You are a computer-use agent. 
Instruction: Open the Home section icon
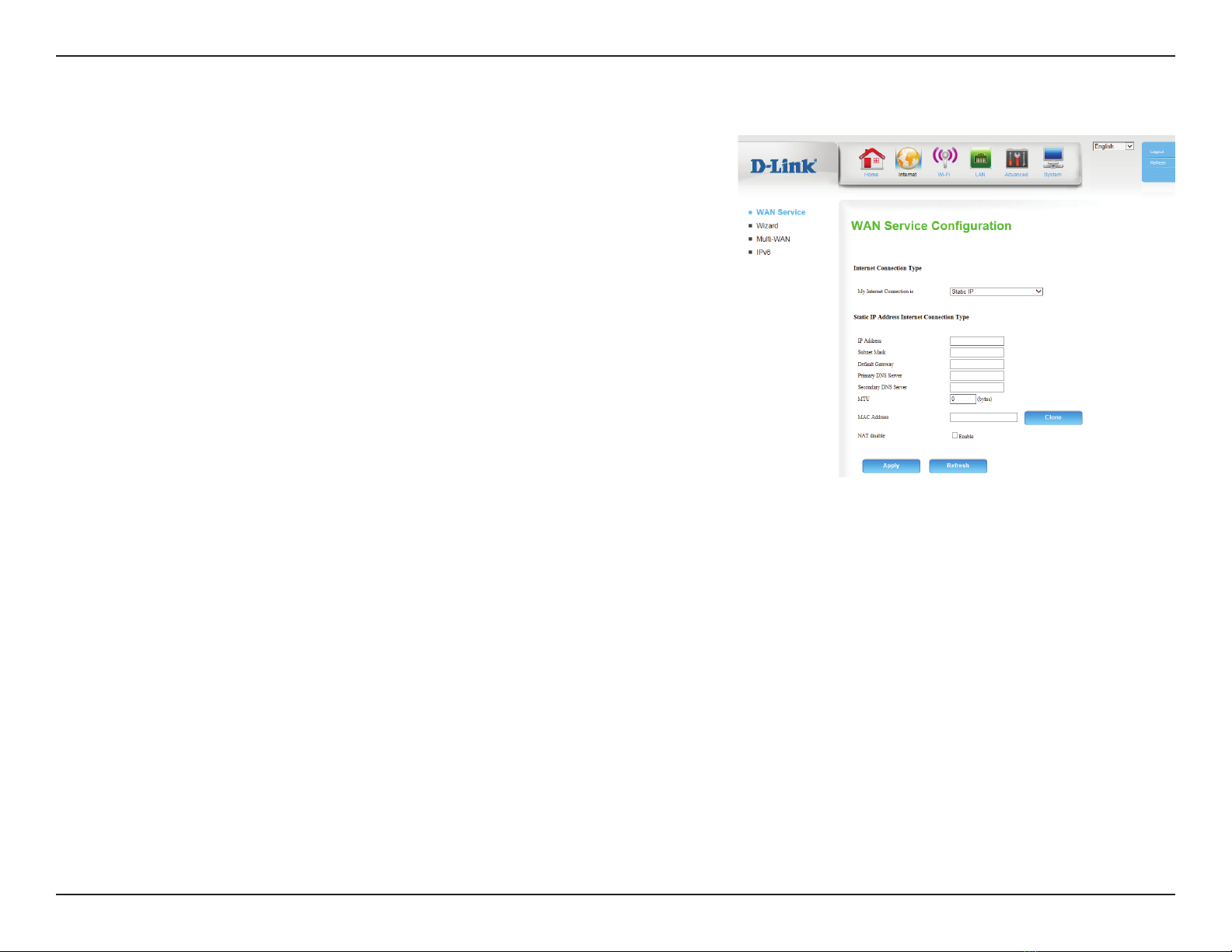click(871, 161)
